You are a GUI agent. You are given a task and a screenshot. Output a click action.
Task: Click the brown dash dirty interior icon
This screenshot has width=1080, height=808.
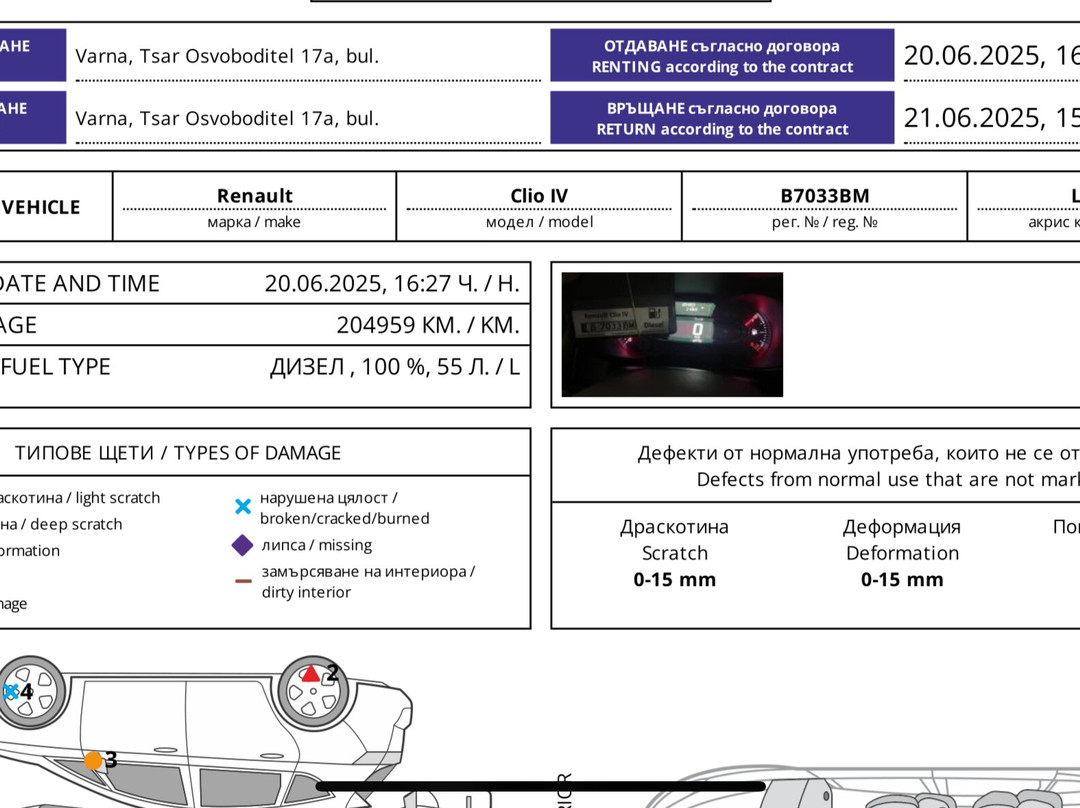point(242,581)
